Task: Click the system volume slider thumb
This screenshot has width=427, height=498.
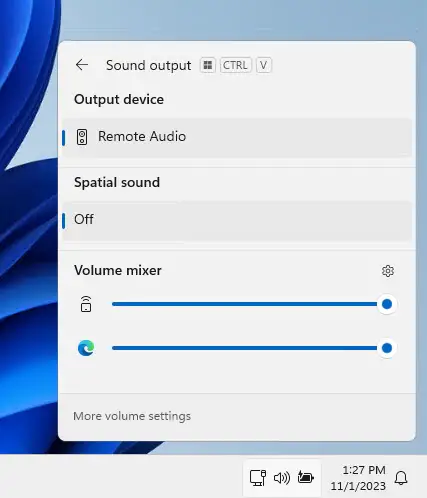Action: pos(387,304)
